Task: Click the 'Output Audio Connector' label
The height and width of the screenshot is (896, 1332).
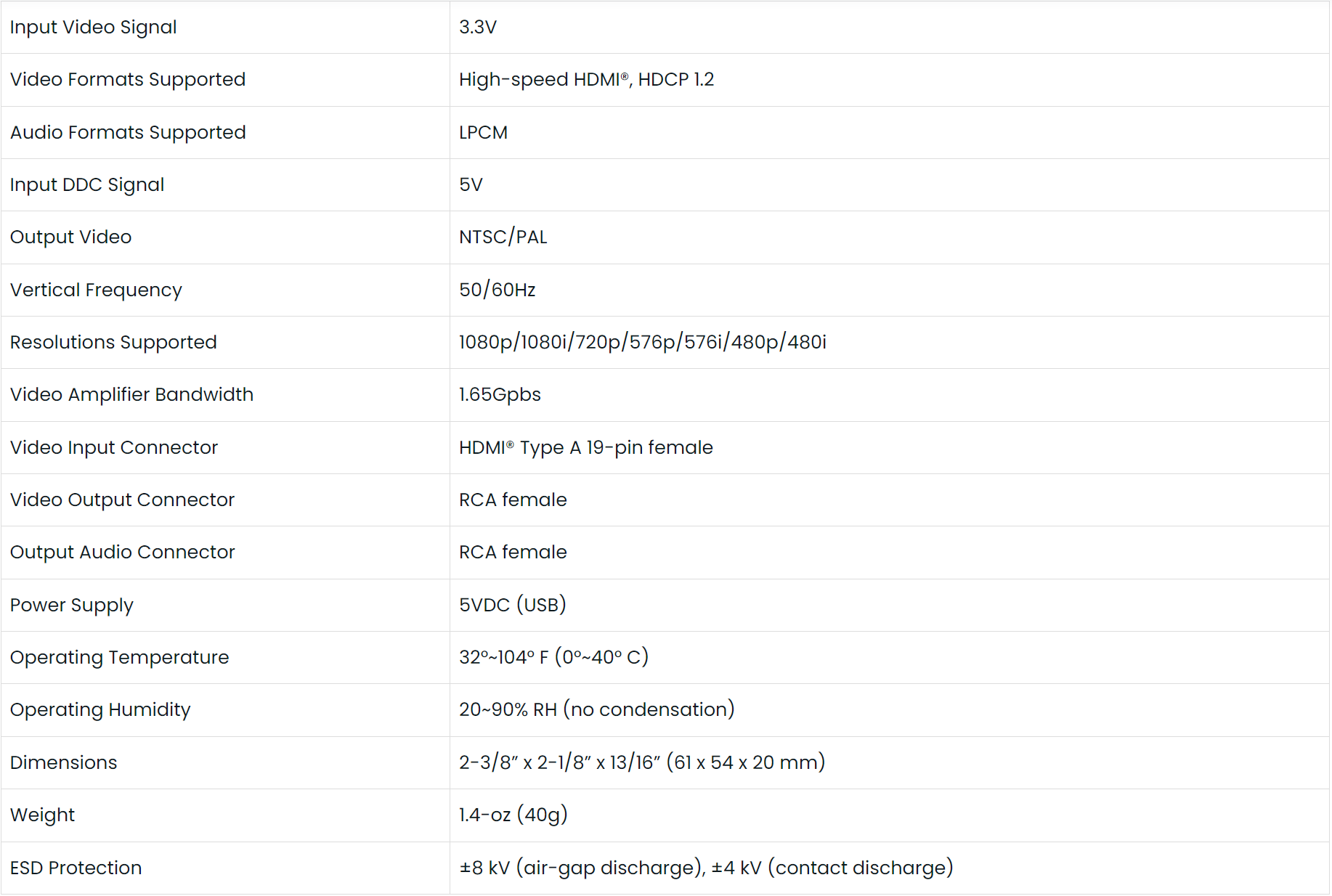Action: (x=122, y=553)
